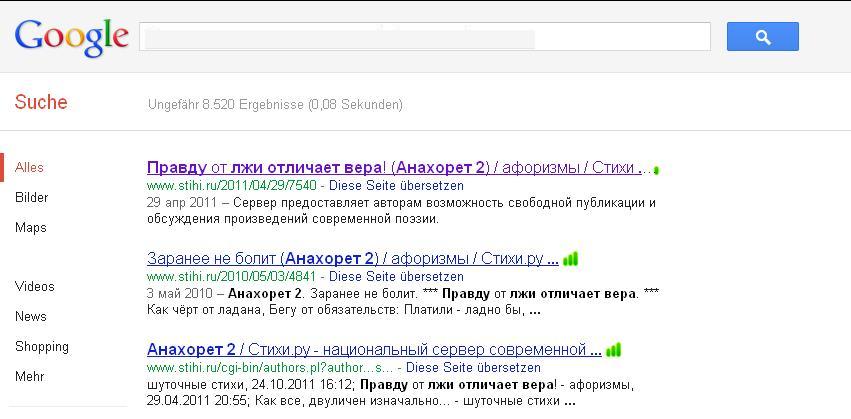Screen dimensions: 851x419
Task: Click green bars icon beside 'Заранее не болит'
Action: [570, 259]
